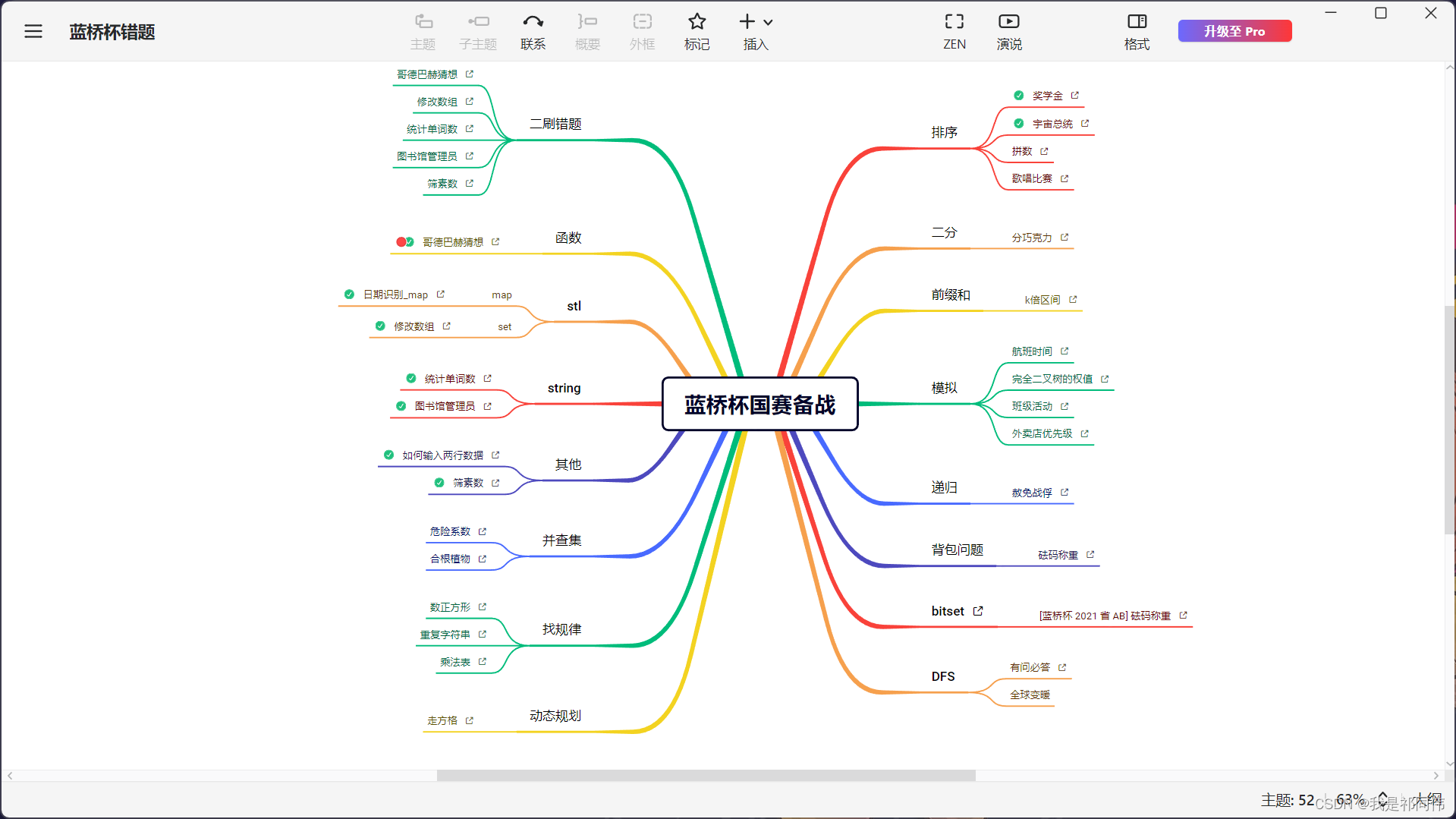
Task: Toggle check marker on 日期识别_map
Action: 349,295
